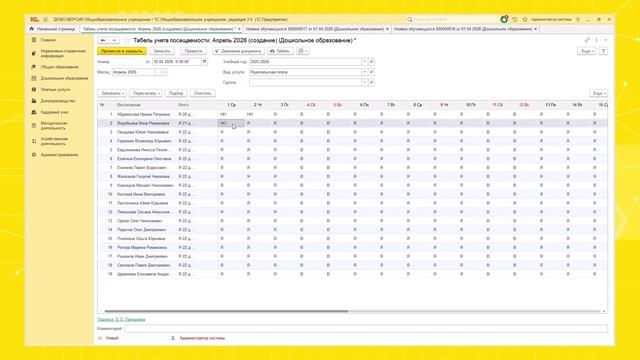Open the Вид услуги field's open-item icon
Screen dimensions: 640x360
(x=371, y=72)
